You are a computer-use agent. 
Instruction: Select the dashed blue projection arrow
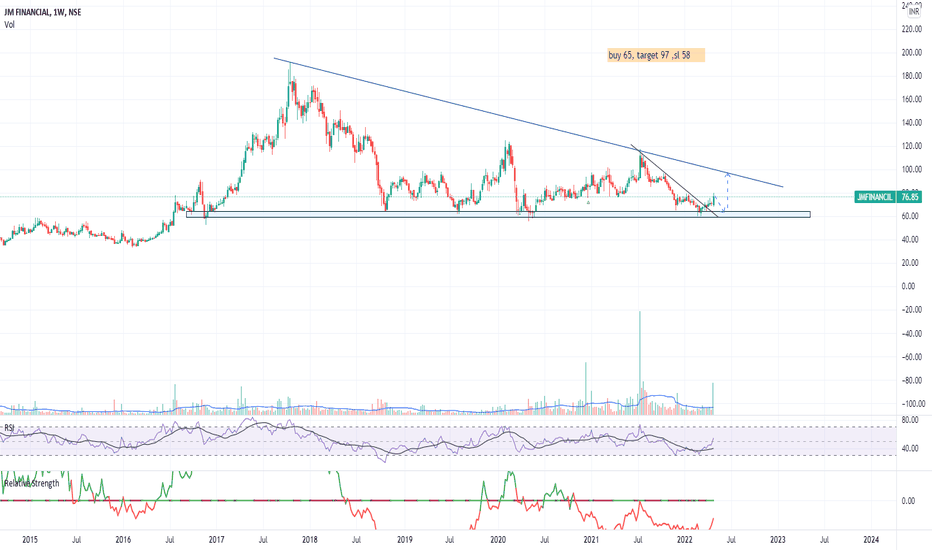(x=722, y=193)
